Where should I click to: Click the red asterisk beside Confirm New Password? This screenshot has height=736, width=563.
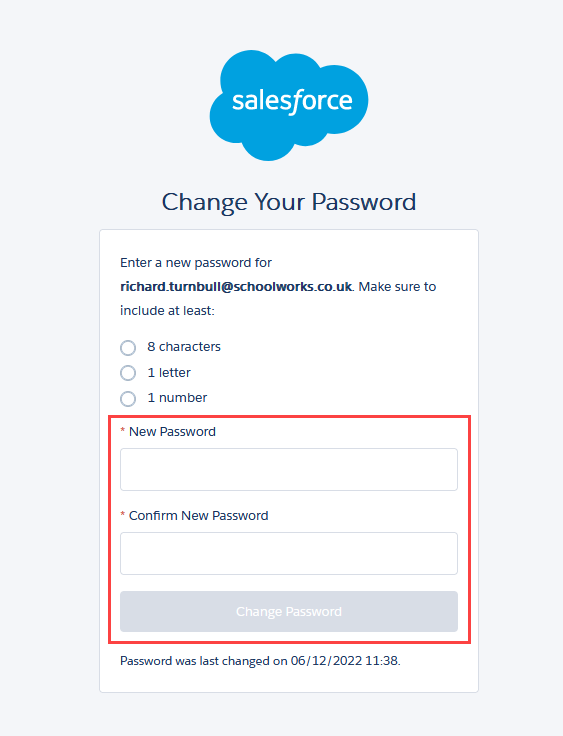click(x=123, y=514)
